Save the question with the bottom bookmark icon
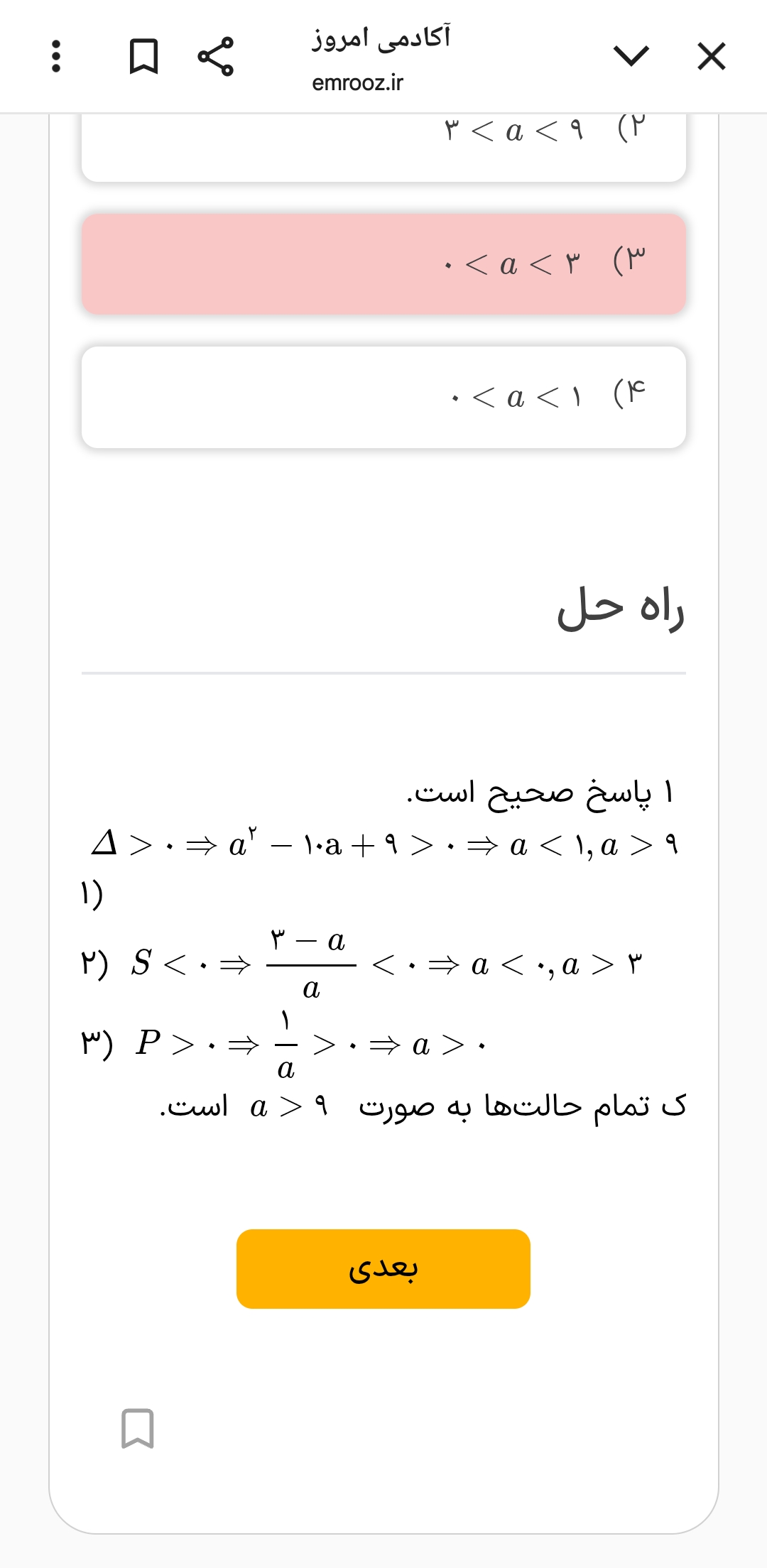Image resolution: width=767 pixels, height=1568 pixels. coord(137,1427)
